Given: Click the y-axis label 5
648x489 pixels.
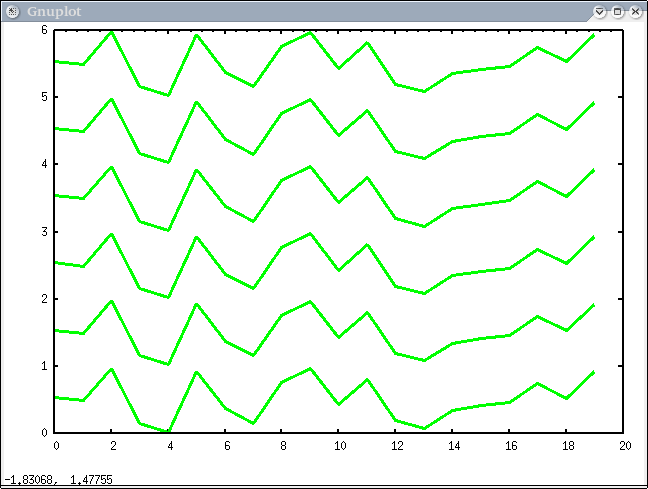Looking at the screenshot, I should coord(44,97).
